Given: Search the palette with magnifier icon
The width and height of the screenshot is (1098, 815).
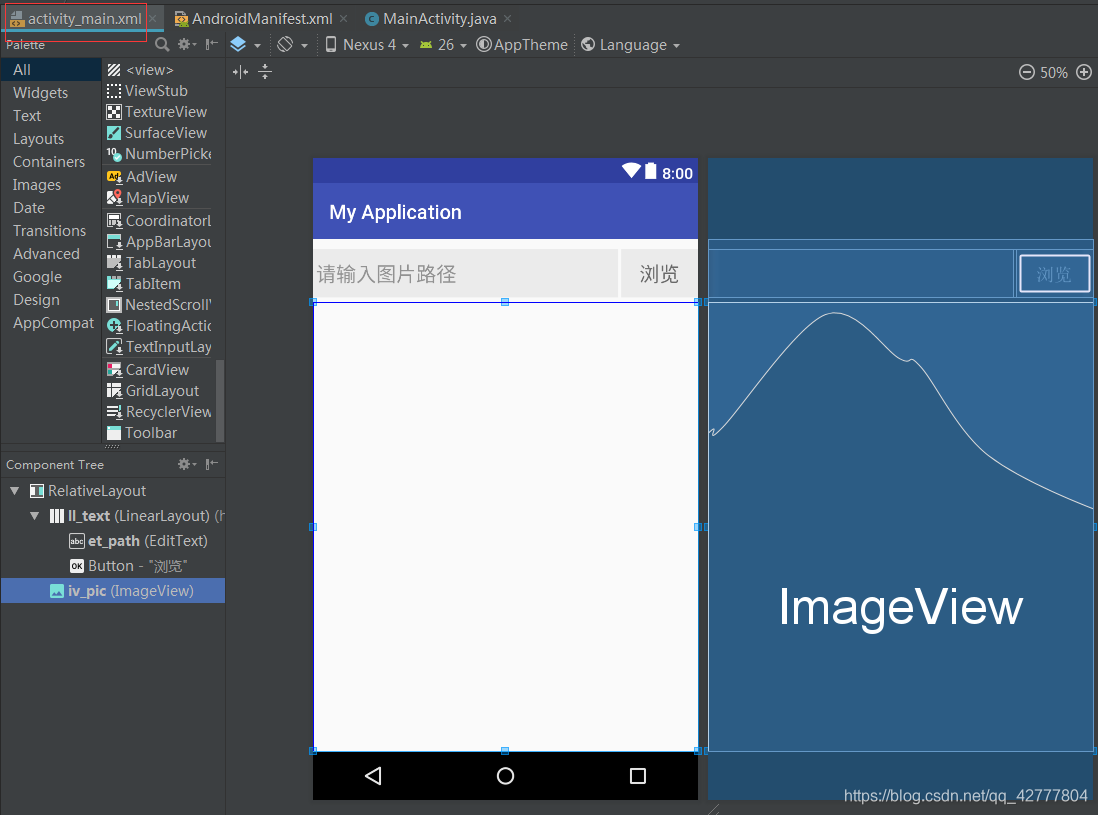Looking at the screenshot, I should [x=162, y=45].
